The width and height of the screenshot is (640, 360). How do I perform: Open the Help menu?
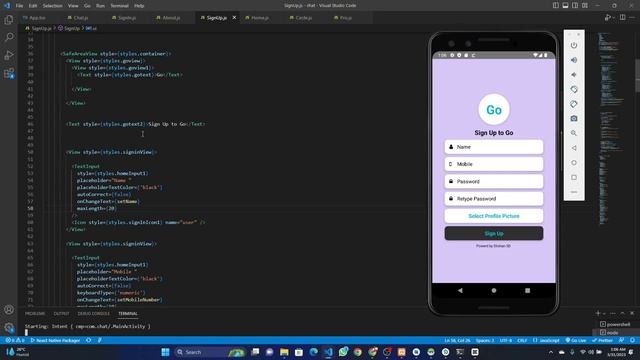(x=139, y=6)
